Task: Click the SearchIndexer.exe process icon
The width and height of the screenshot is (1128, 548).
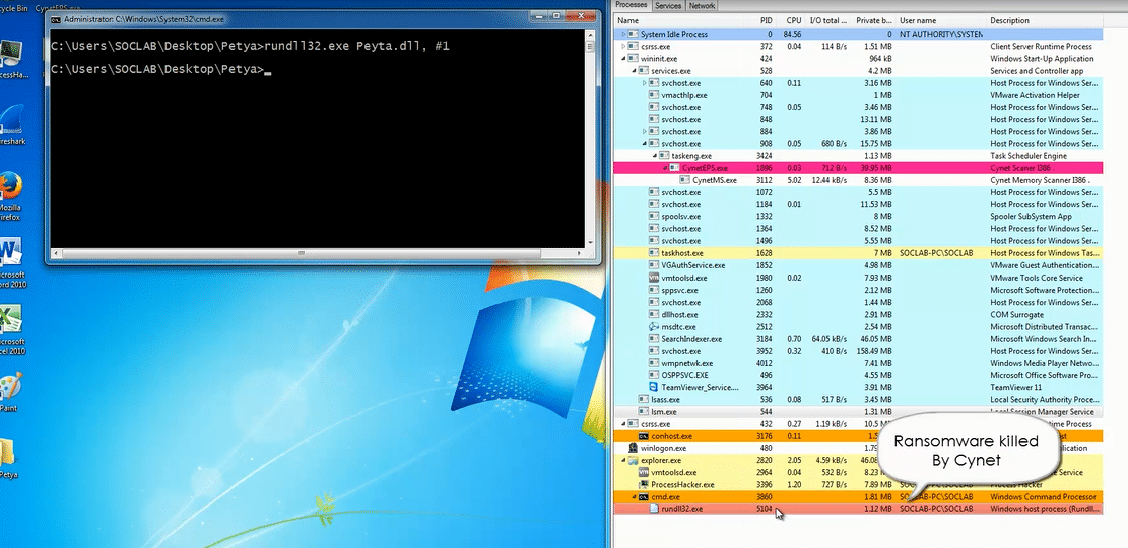Action: pyautogui.click(x=654, y=339)
